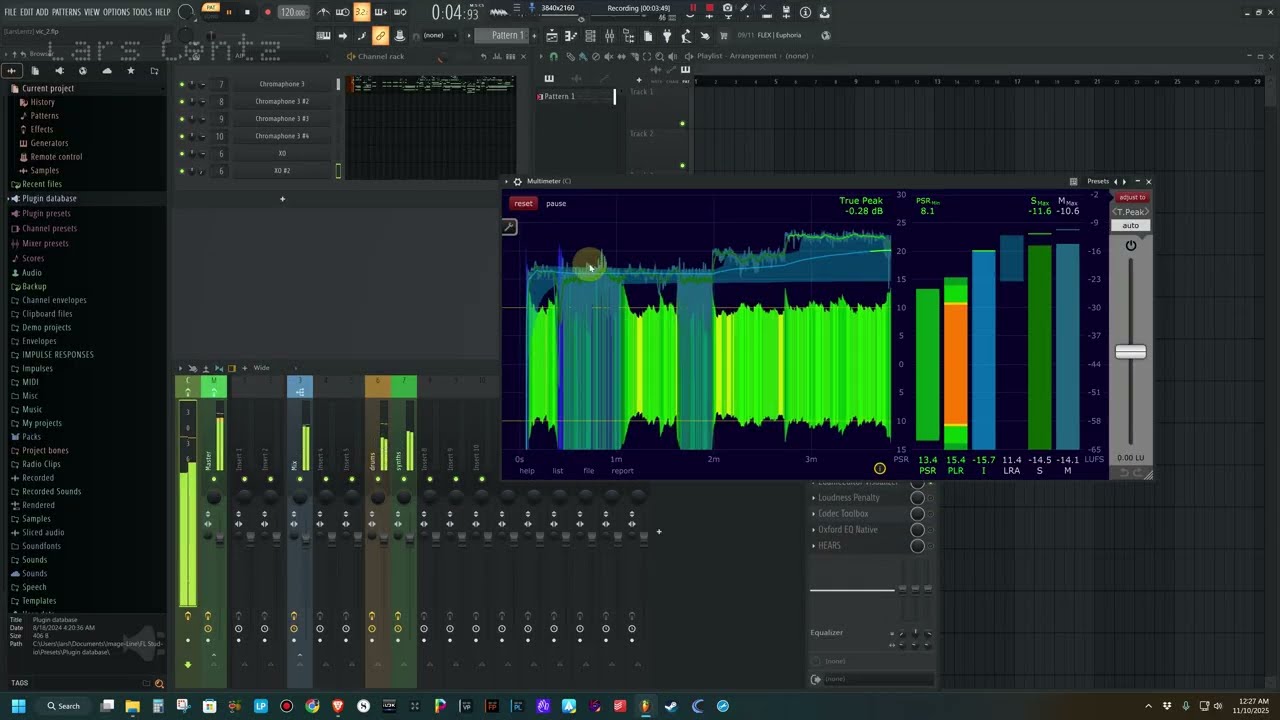Click report link in Multimeter
Viewport: 1280px width, 720px height.
(622, 471)
